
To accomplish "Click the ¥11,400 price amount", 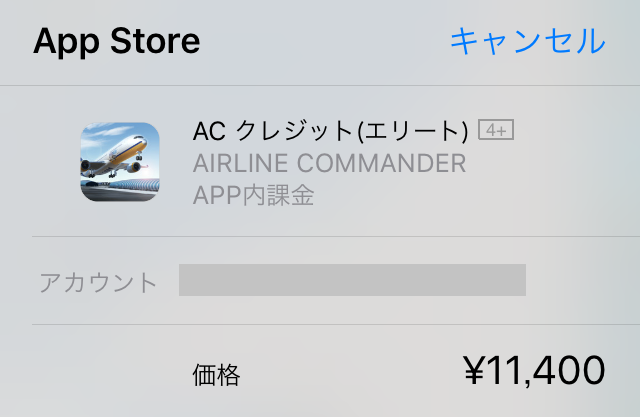I will pyautogui.click(x=534, y=370).
